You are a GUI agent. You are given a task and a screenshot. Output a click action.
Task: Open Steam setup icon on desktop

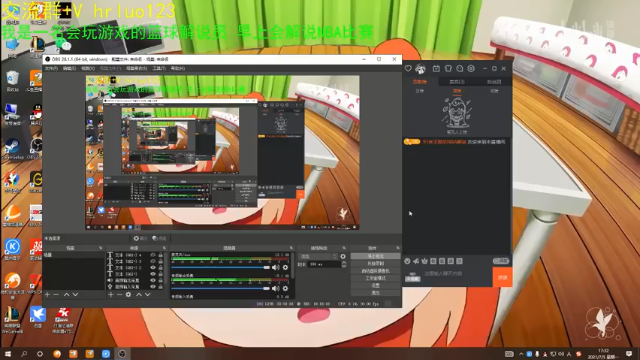pyautogui.click(x=12, y=149)
